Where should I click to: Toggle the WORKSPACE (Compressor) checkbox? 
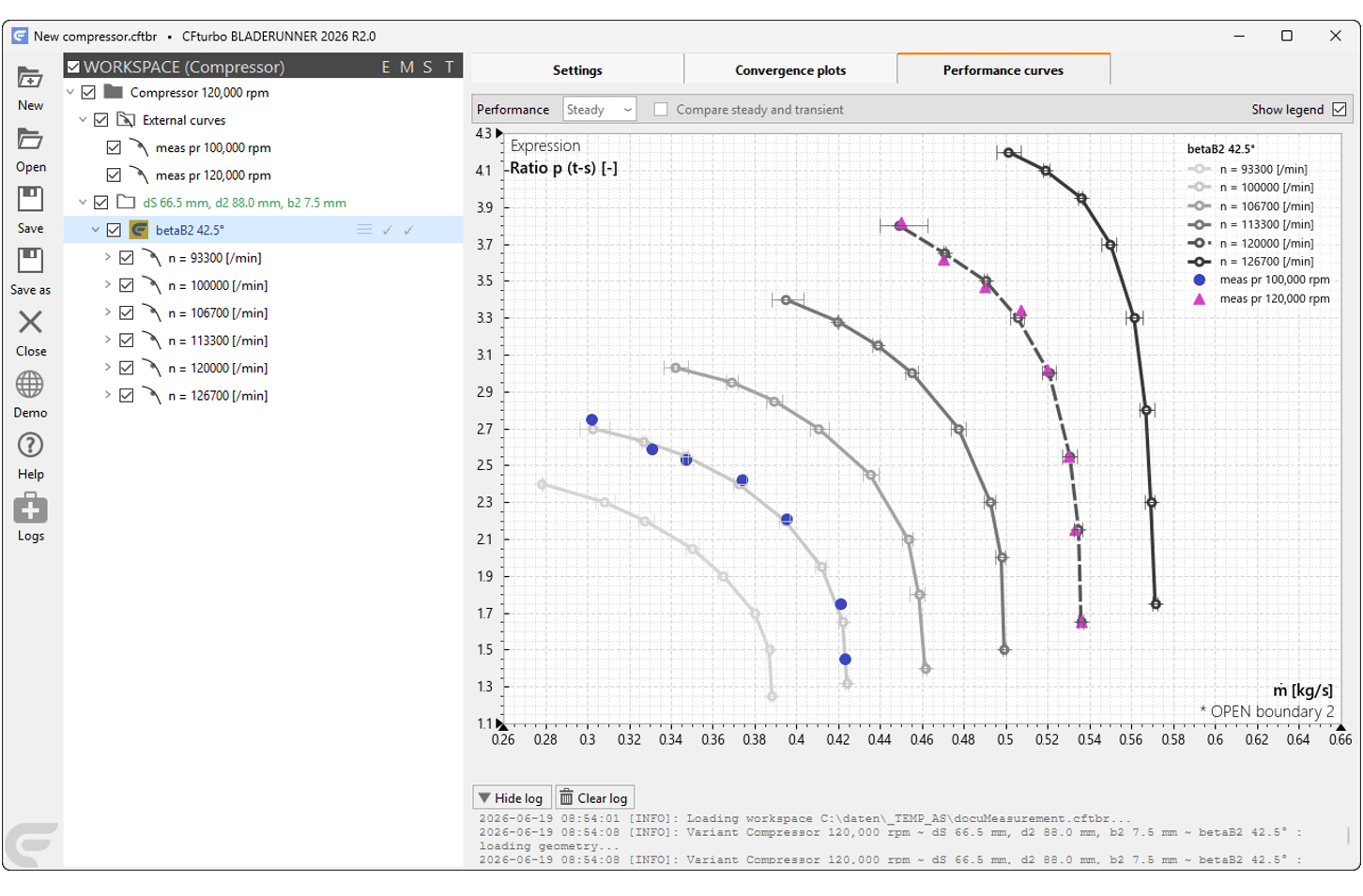(x=73, y=67)
